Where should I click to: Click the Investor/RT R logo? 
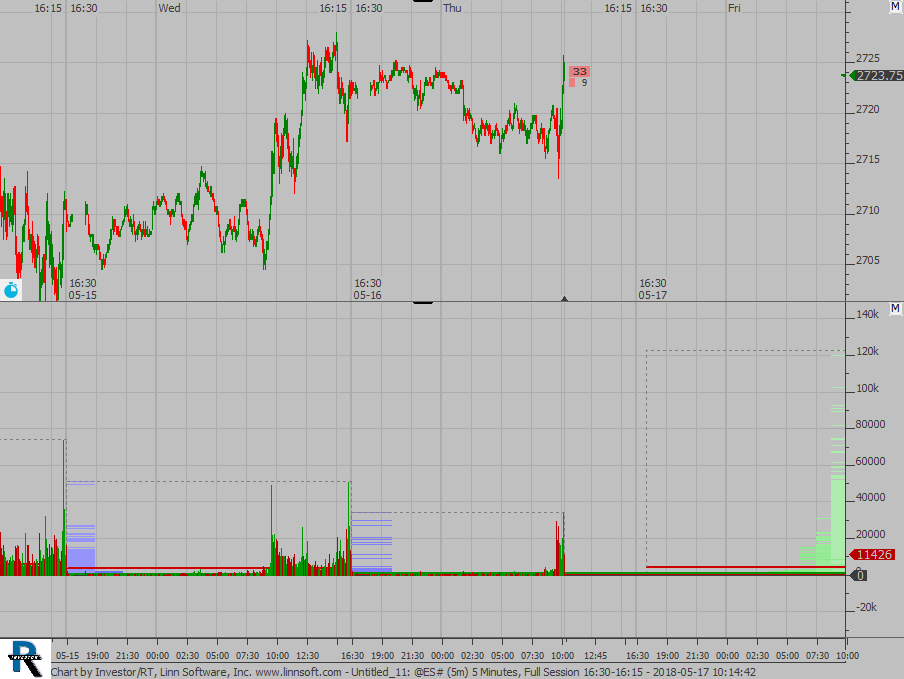click(25, 658)
